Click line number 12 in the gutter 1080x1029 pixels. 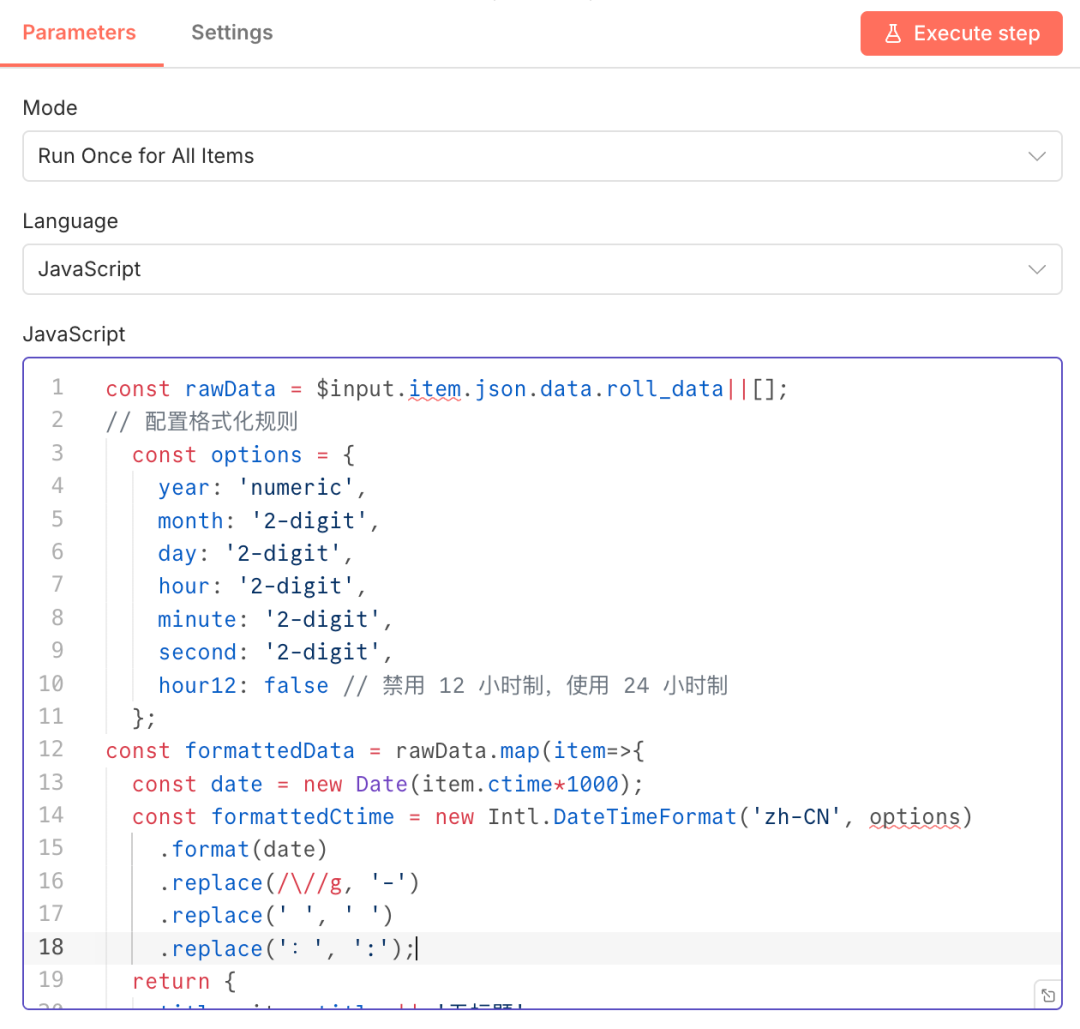pyautogui.click(x=51, y=750)
